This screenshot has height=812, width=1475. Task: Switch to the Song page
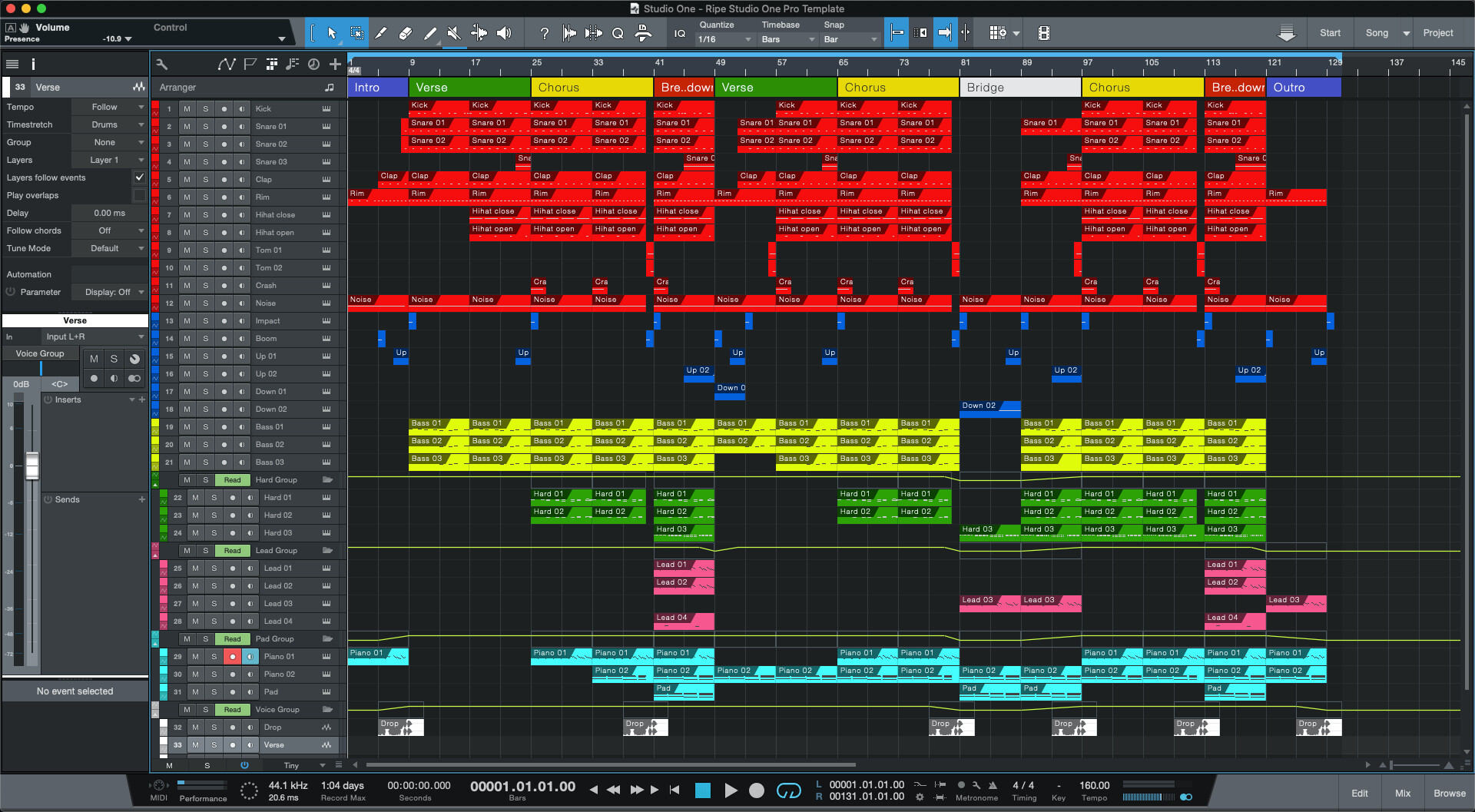click(x=1377, y=33)
